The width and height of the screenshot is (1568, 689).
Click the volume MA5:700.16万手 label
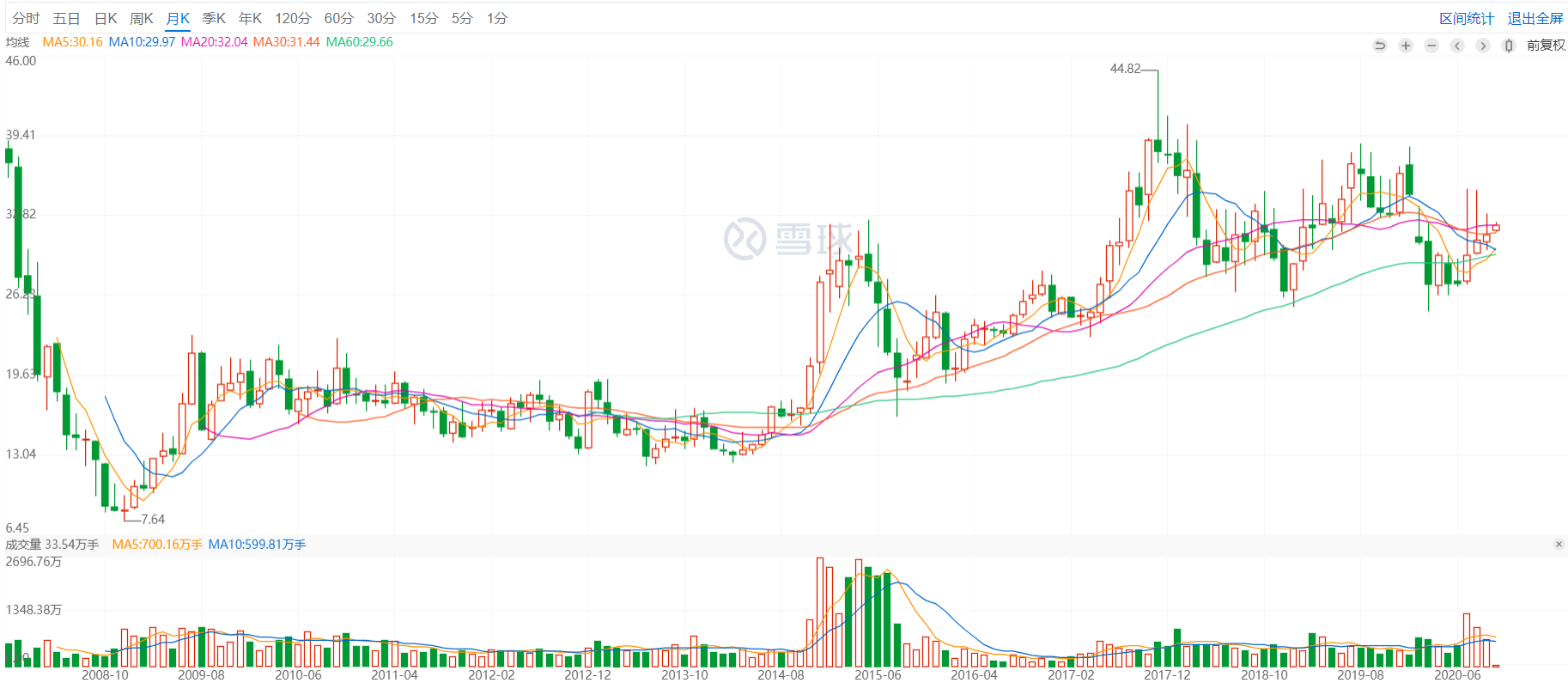click(x=157, y=545)
